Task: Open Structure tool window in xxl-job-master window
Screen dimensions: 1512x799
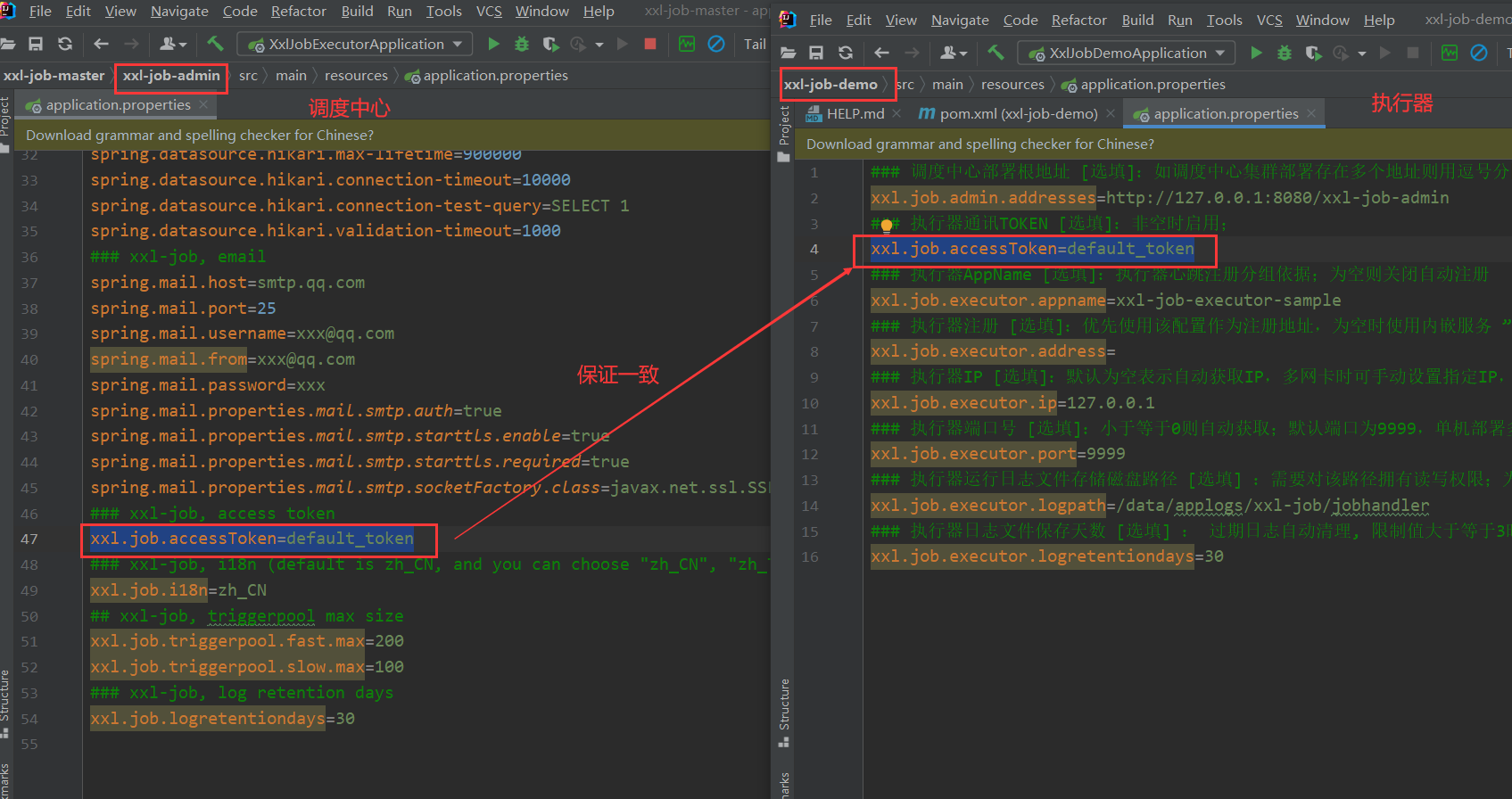Action: coord(4,704)
